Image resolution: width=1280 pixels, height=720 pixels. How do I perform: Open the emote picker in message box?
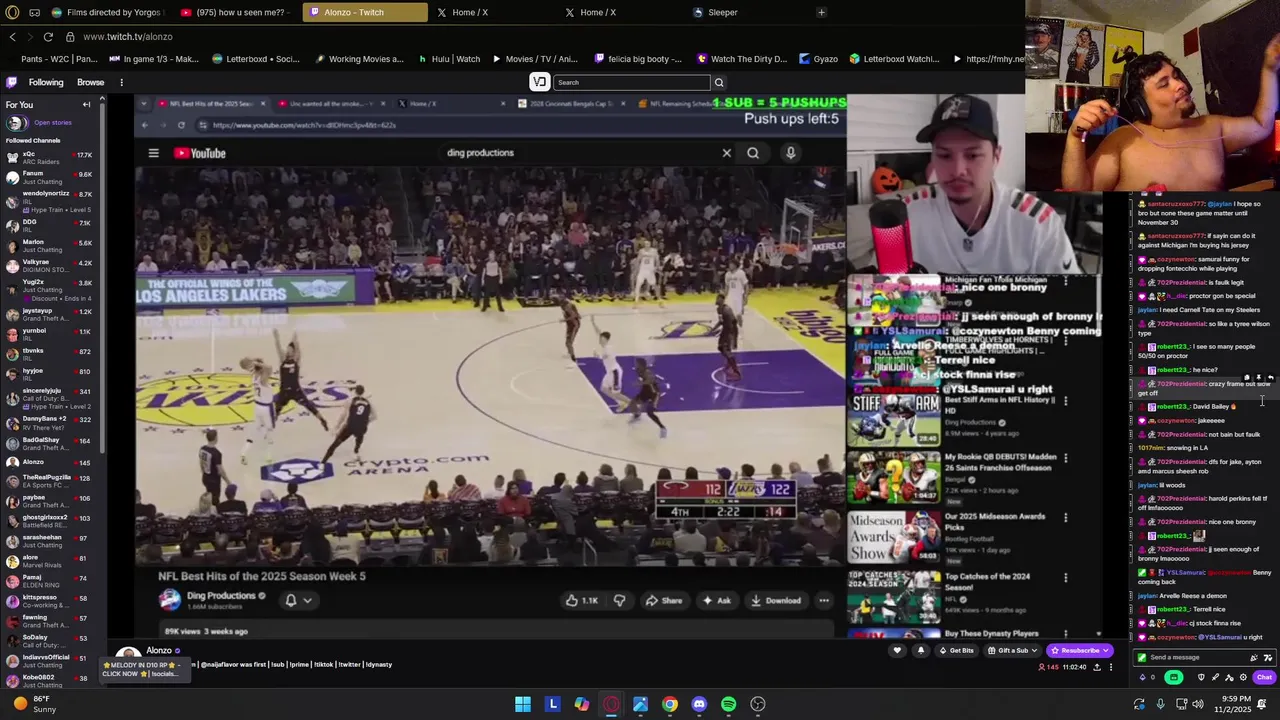1268,657
